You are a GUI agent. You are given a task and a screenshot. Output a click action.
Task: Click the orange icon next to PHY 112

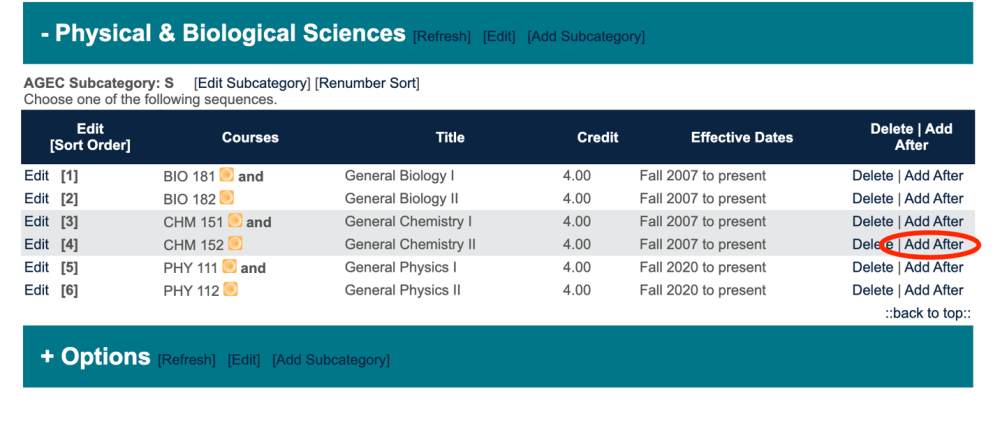[230, 290]
